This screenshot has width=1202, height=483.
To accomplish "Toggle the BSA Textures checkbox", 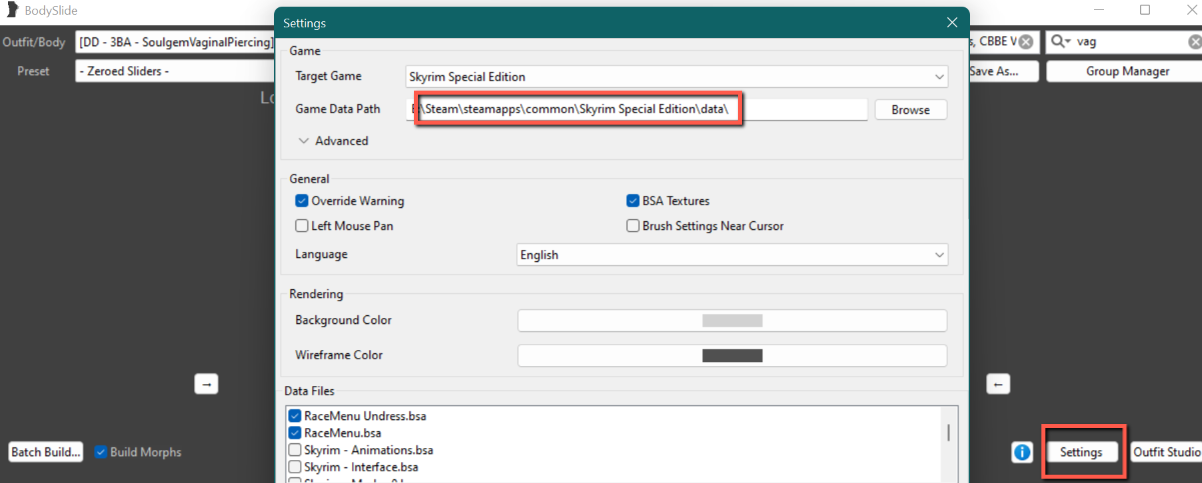I will 633,201.
